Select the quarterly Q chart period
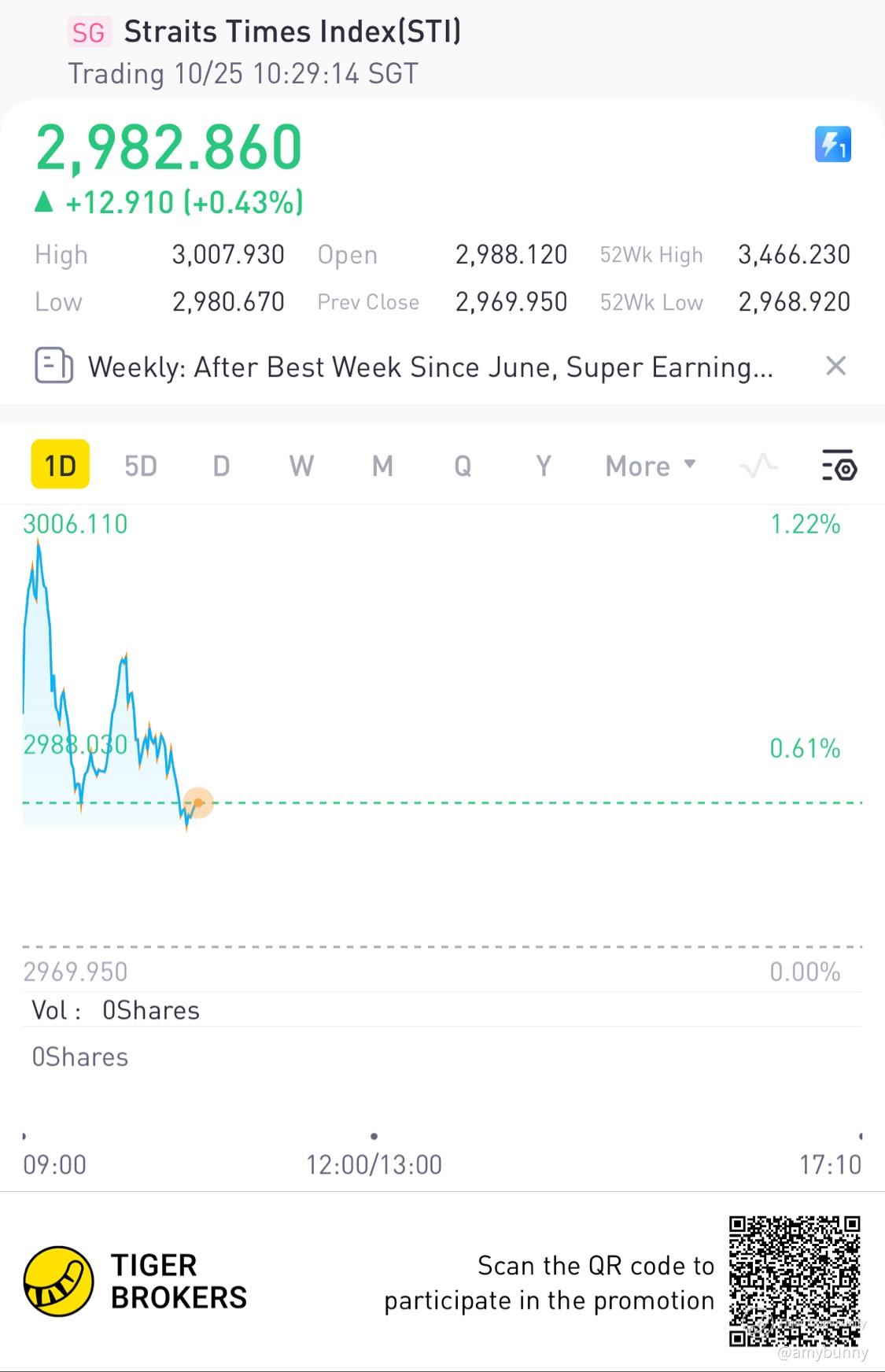 [463, 466]
